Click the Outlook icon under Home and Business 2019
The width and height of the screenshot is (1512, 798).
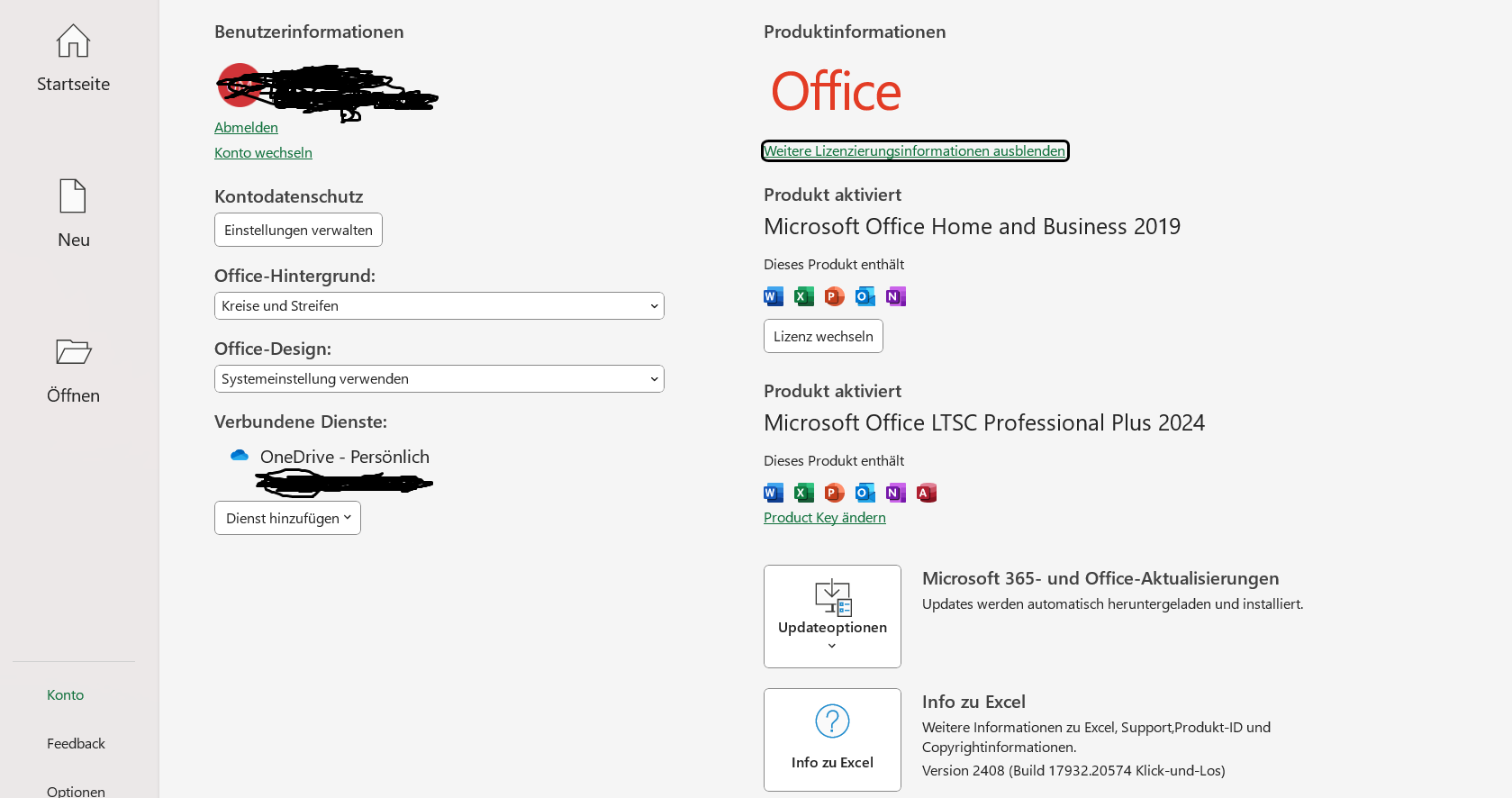[865, 296]
